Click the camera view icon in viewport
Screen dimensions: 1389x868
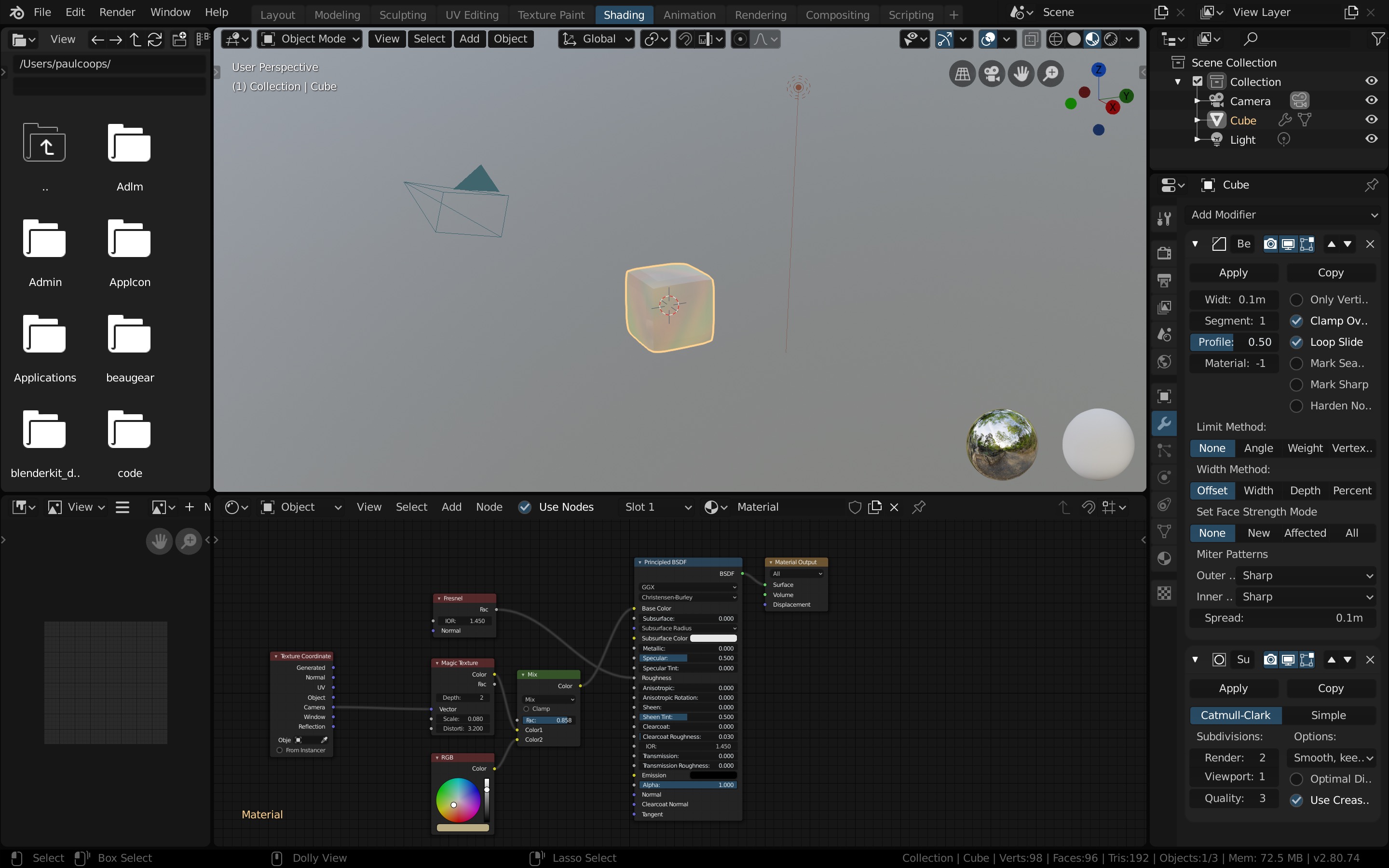pyautogui.click(x=992, y=73)
